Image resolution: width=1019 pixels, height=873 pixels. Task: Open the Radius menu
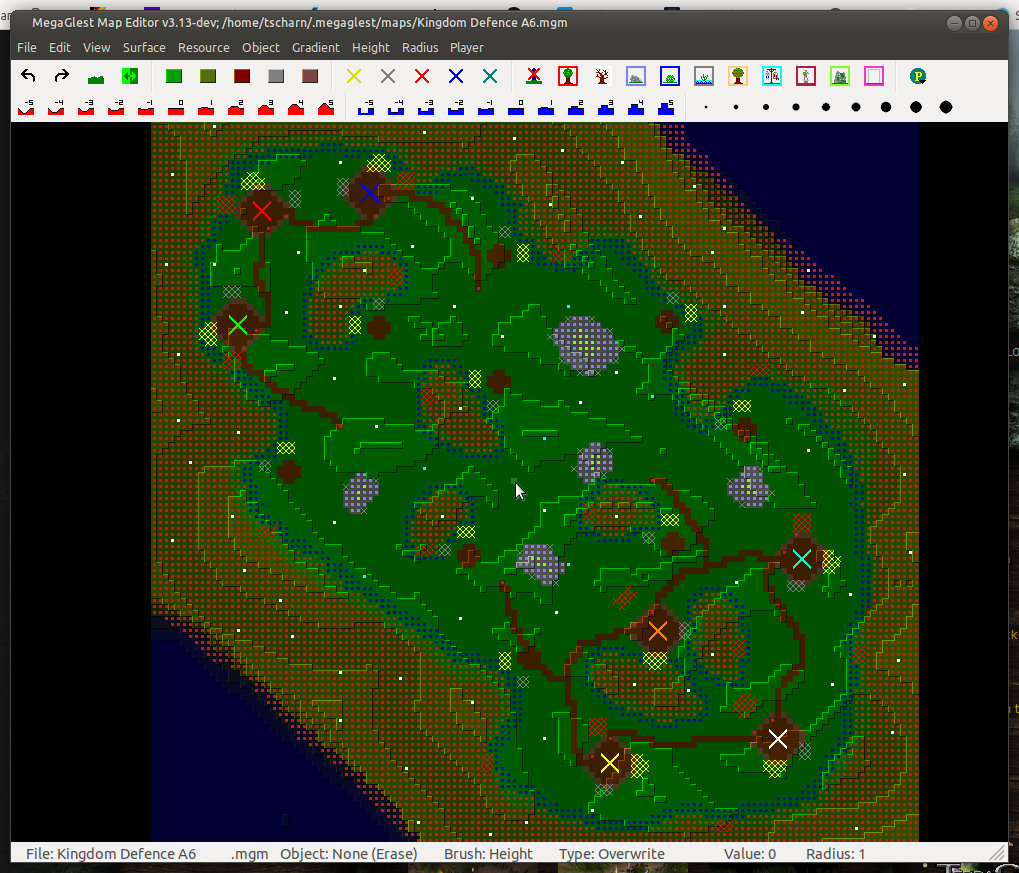coord(420,47)
